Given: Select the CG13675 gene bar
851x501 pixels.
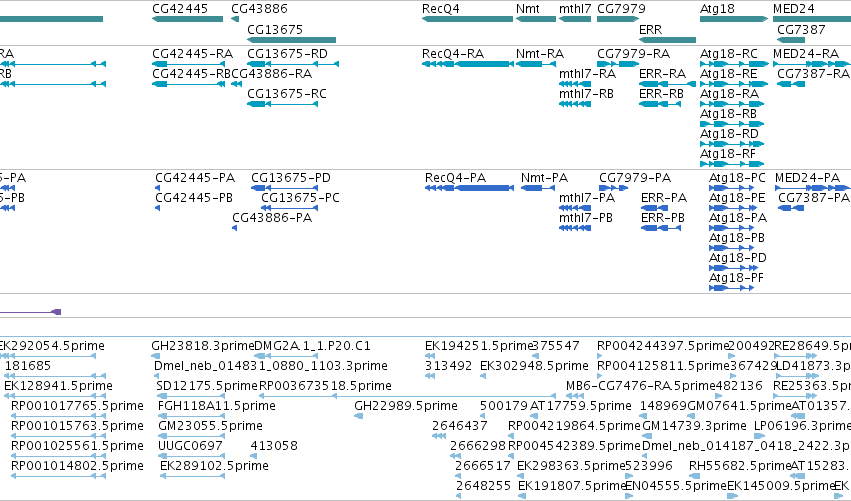Looking at the screenshot, I should pos(291,40).
